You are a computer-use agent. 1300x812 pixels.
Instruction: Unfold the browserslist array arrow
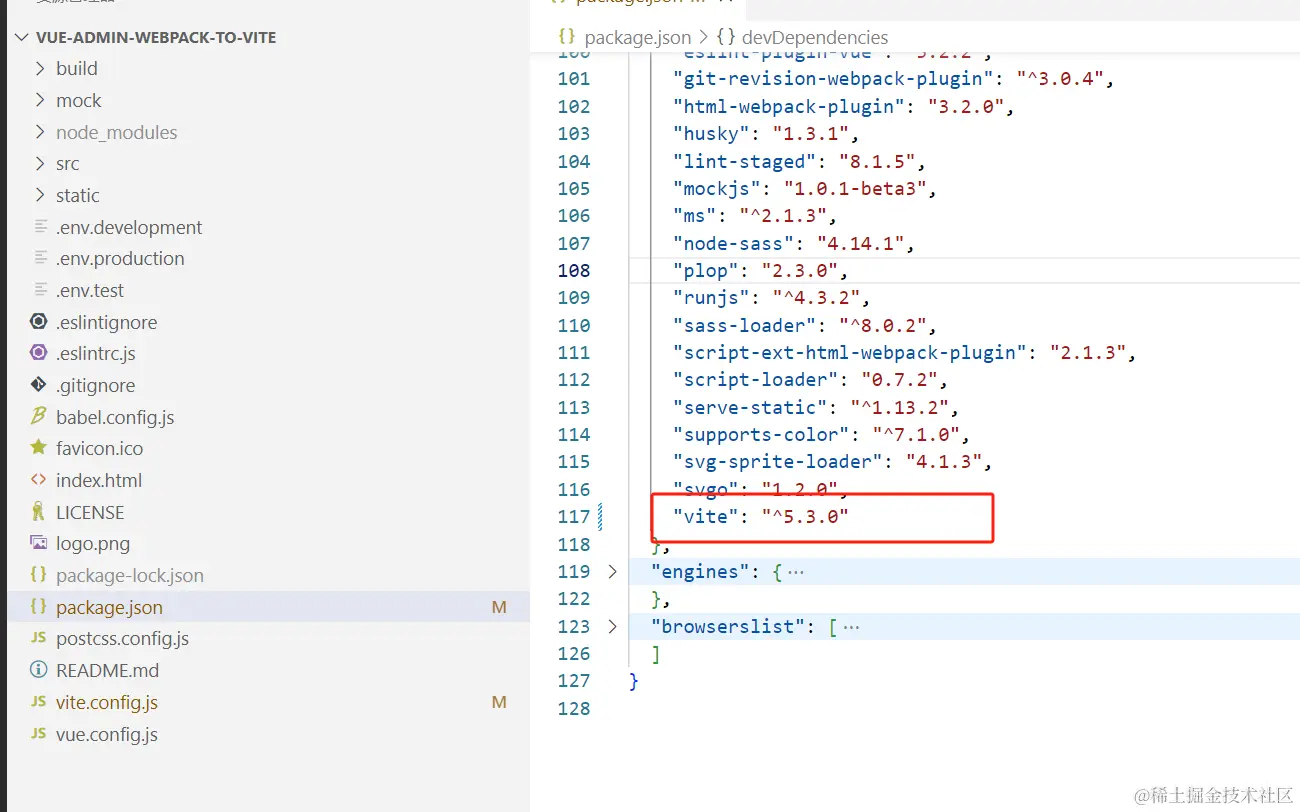613,626
